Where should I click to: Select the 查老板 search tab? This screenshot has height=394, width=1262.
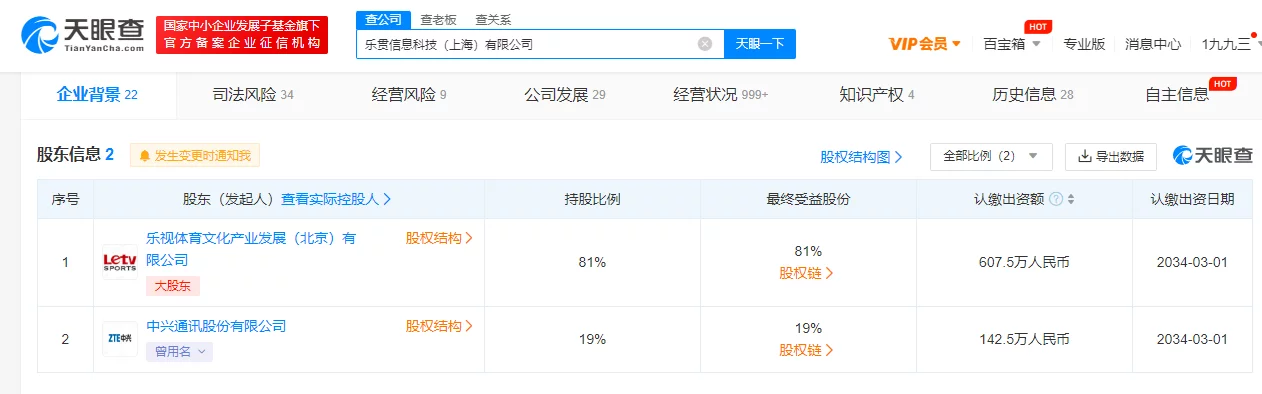(x=440, y=19)
